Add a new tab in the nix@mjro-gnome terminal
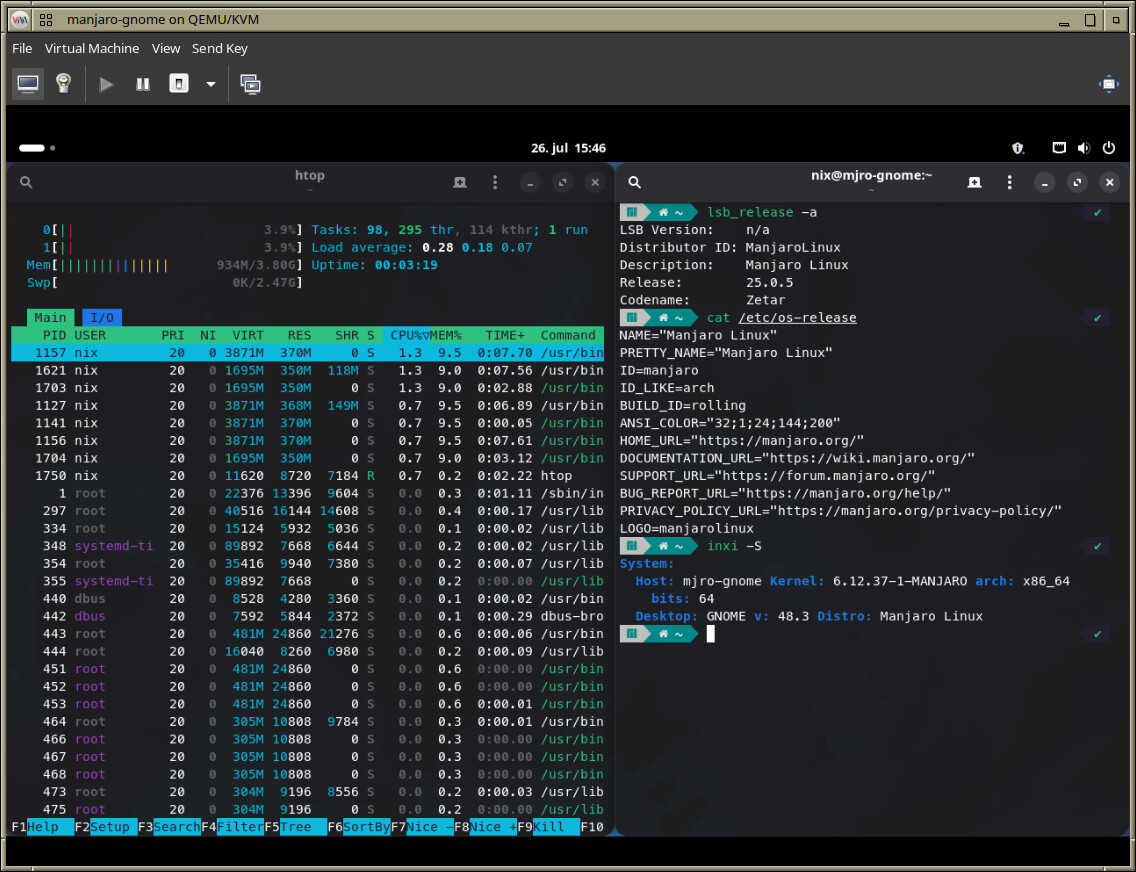Image resolution: width=1136 pixels, height=872 pixels. click(974, 183)
